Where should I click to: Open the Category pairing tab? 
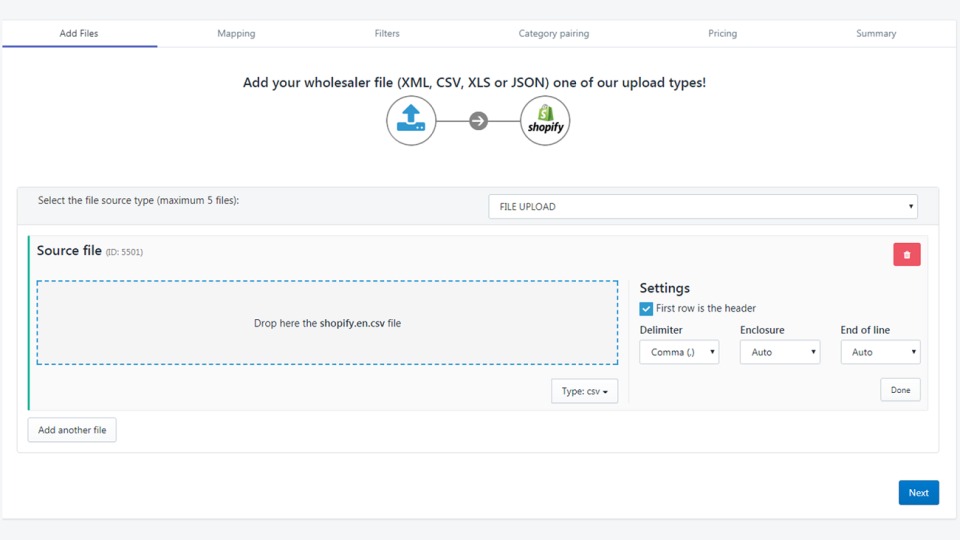click(x=553, y=33)
